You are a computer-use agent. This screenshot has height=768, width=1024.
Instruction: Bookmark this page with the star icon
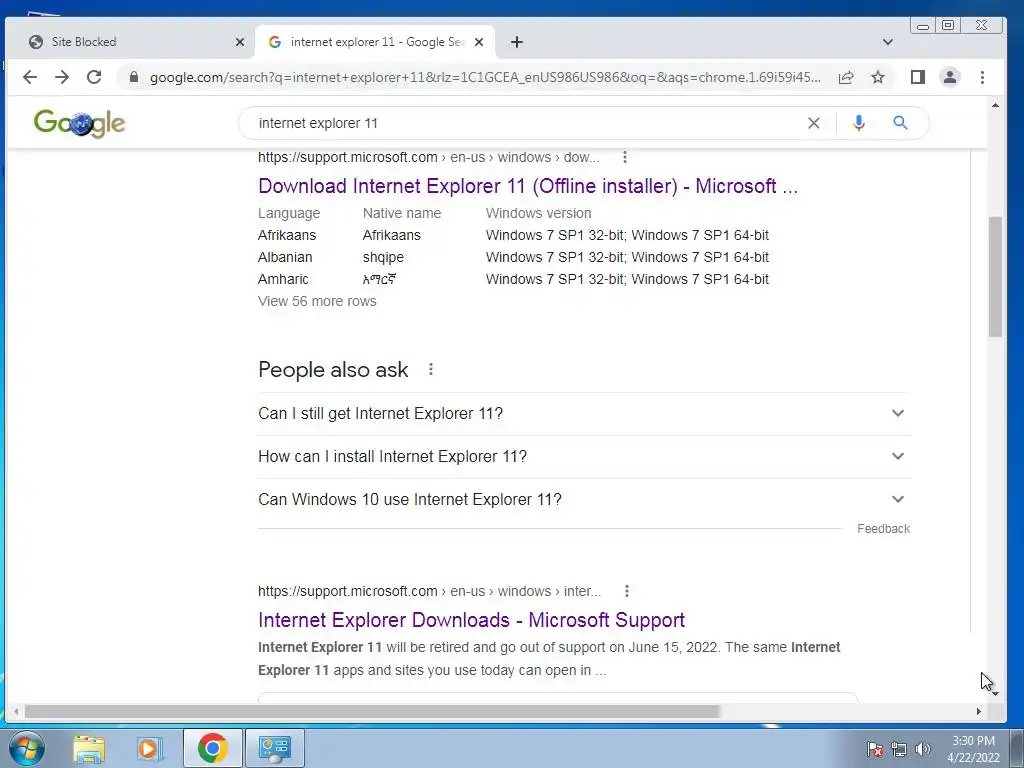[878, 77]
